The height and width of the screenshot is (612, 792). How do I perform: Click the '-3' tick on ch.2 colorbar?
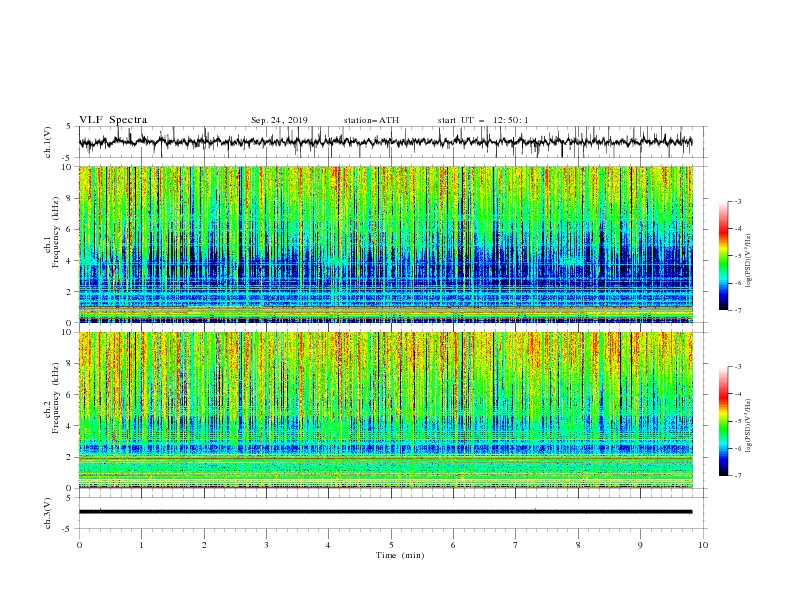pyautogui.click(x=737, y=367)
